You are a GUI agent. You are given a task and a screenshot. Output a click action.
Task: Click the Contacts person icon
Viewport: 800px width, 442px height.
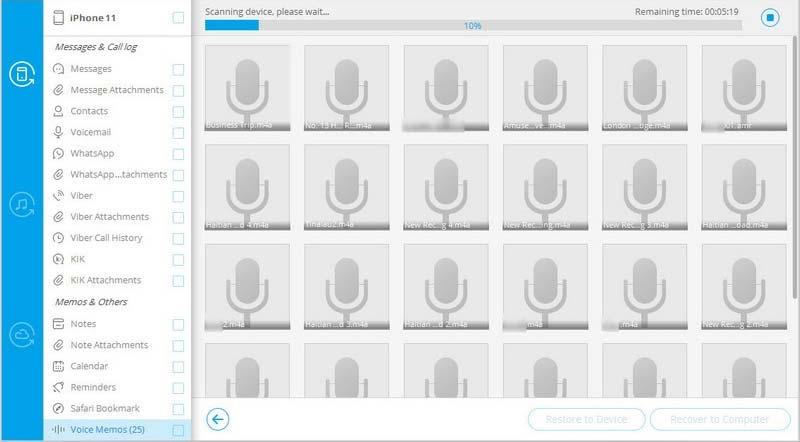tap(59, 111)
